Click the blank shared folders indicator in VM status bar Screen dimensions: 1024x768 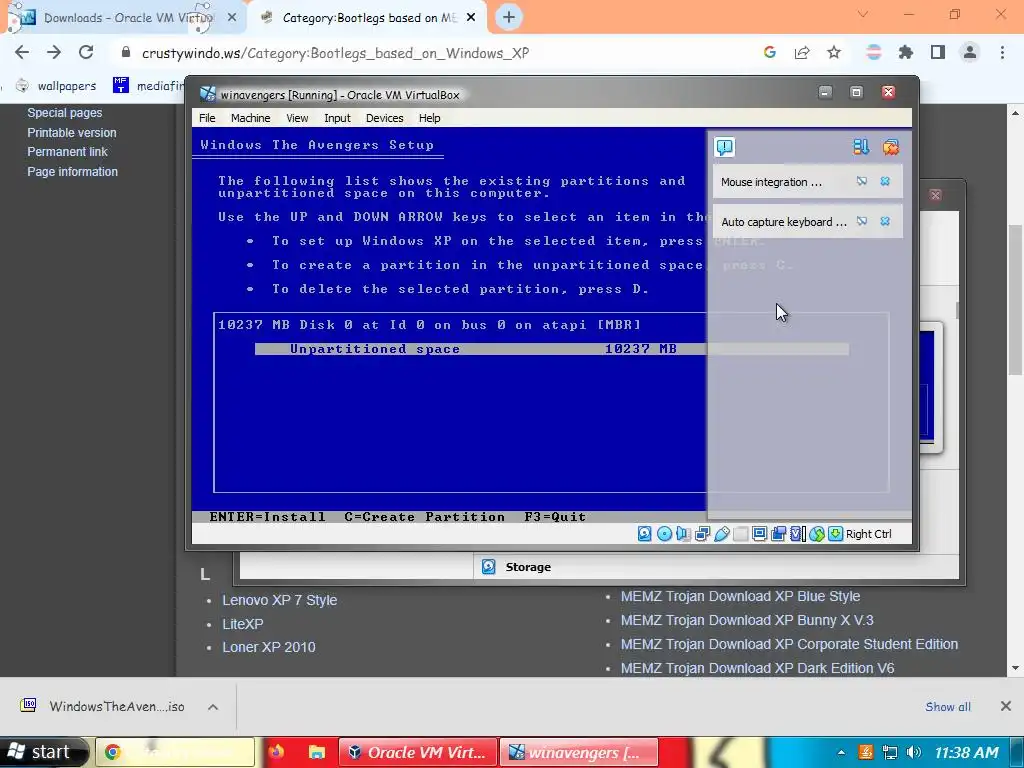741,534
